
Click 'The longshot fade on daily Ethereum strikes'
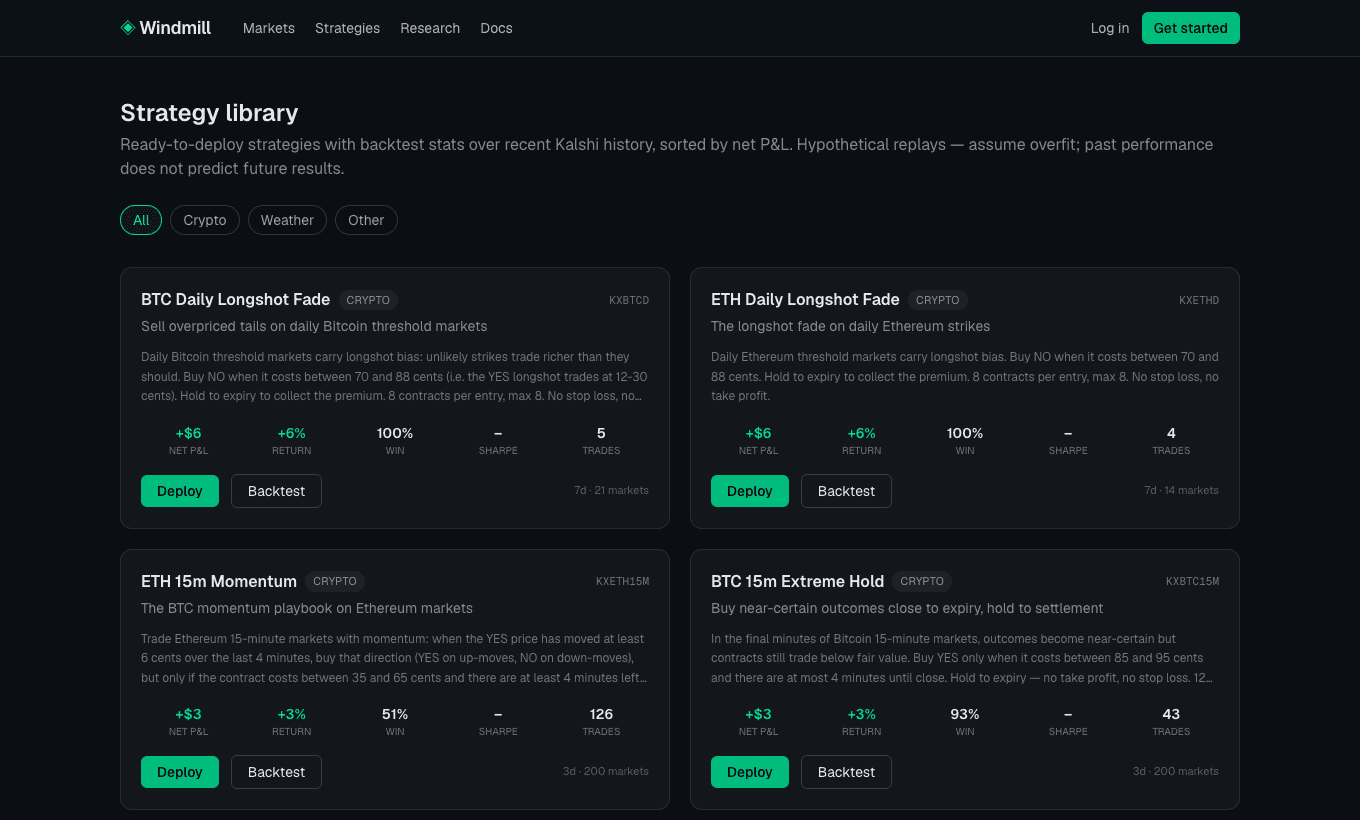click(850, 326)
